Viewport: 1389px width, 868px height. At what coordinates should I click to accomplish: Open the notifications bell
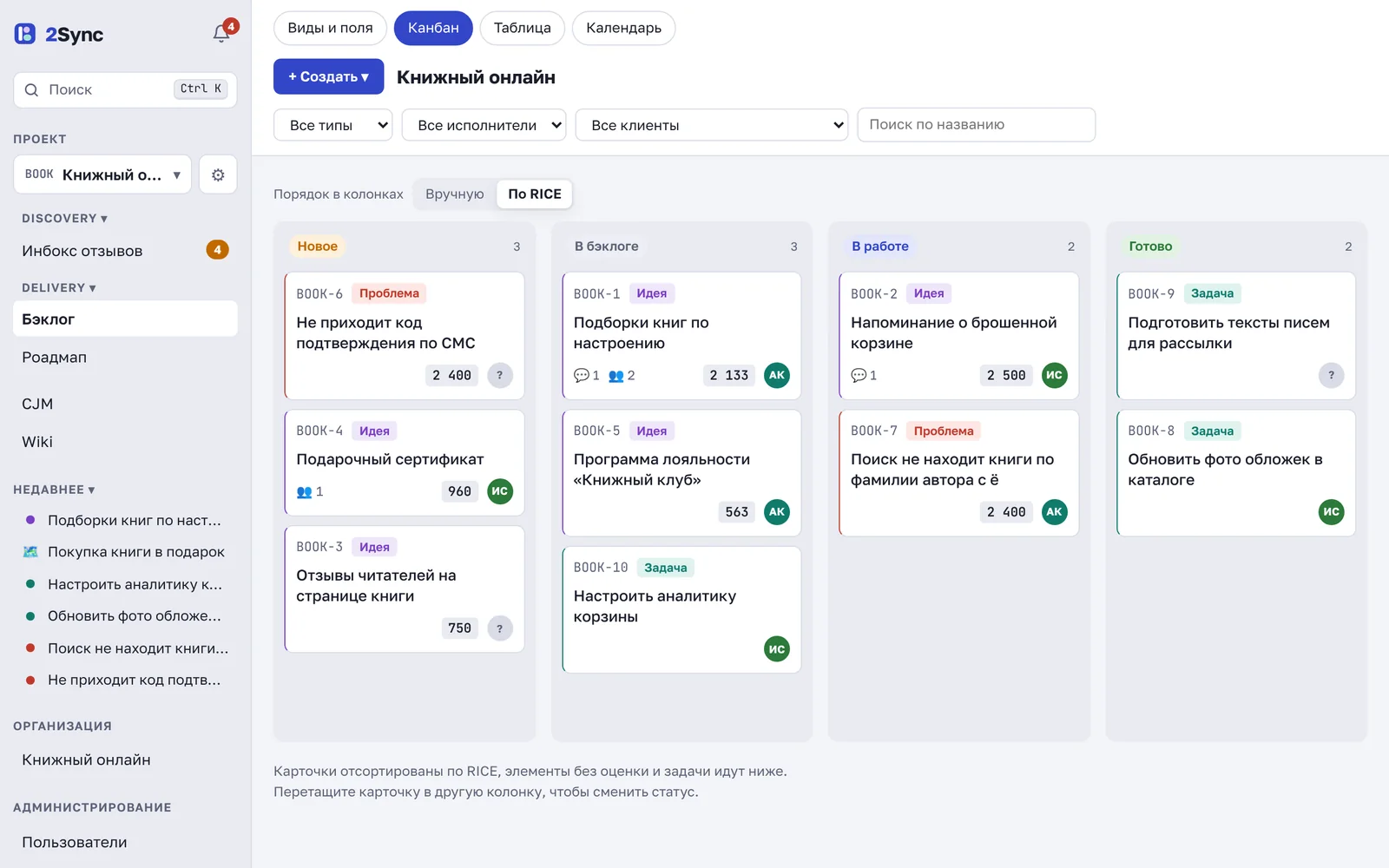(222, 33)
